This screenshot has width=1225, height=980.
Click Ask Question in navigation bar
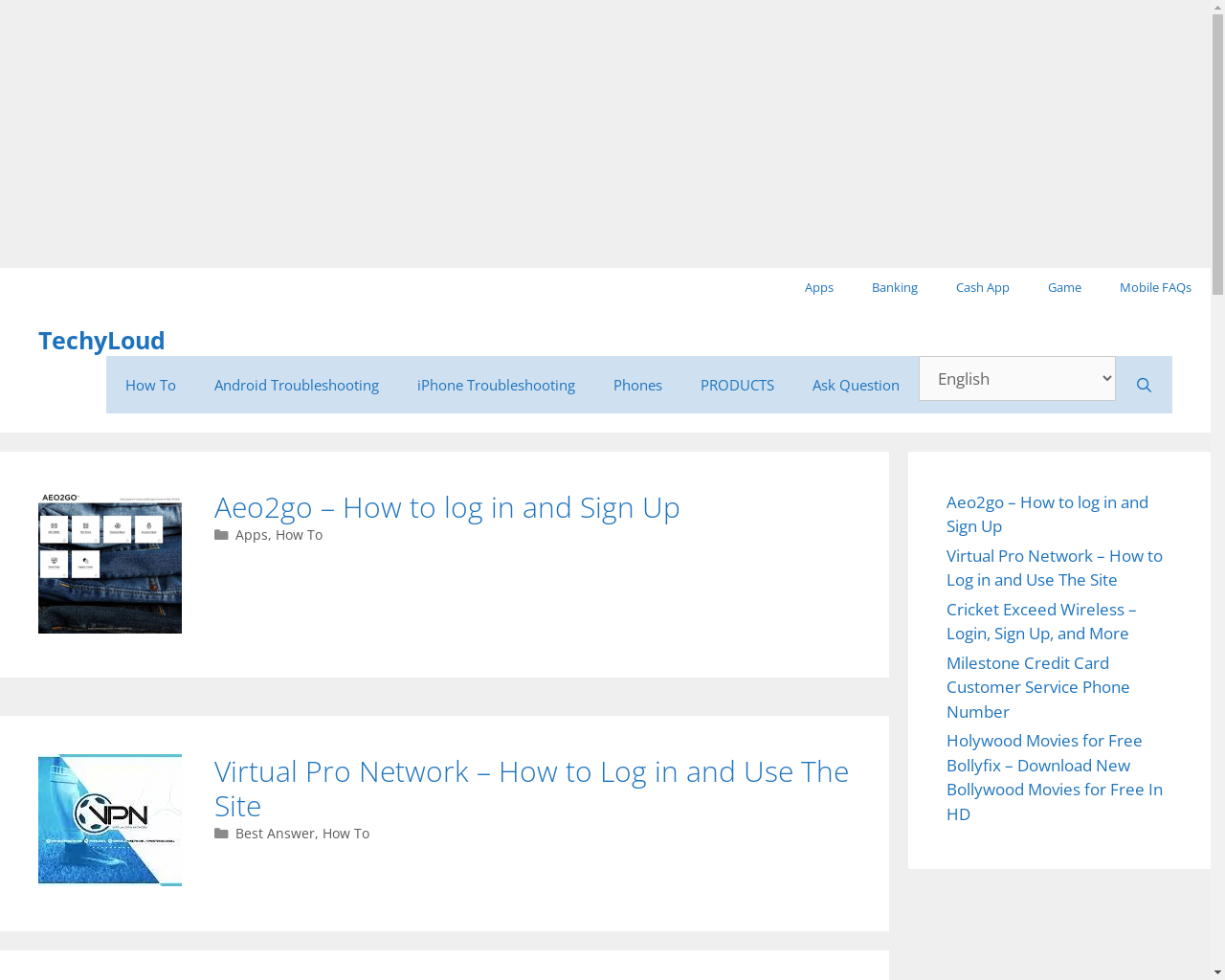(x=856, y=385)
